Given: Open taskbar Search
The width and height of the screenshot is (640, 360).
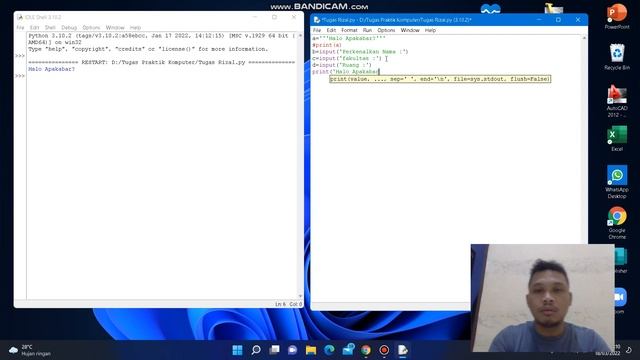Looking at the screenshot, I should [x=256, y=350].
